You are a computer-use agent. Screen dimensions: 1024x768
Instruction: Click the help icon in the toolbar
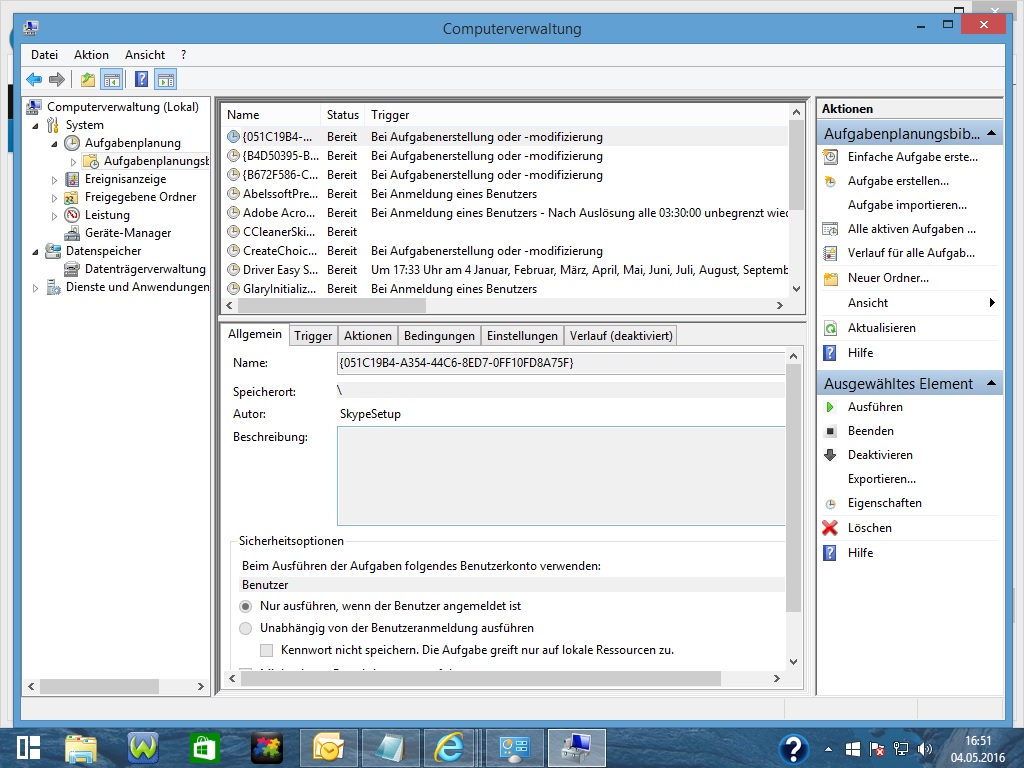point(142,80)
